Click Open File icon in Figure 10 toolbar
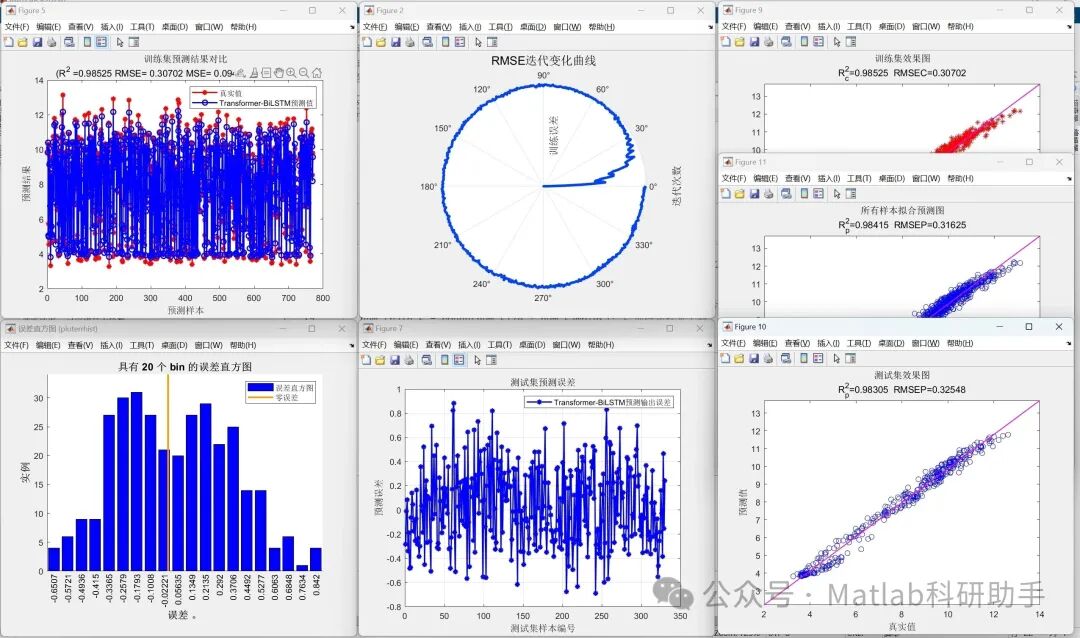The width and height of the screenshot is (1080, 638). [739, 358]
